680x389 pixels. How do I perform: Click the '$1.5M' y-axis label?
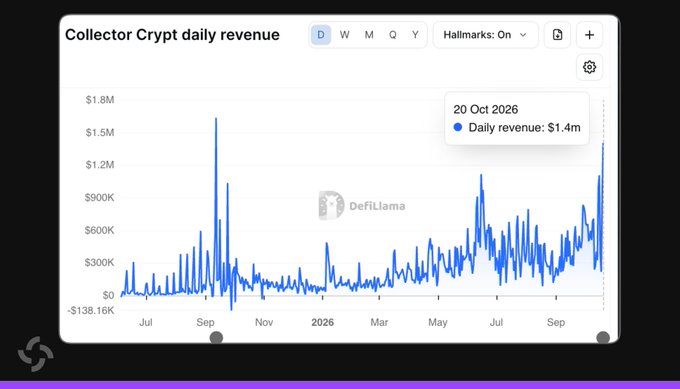pyautogui.click(x=100, y=132)
